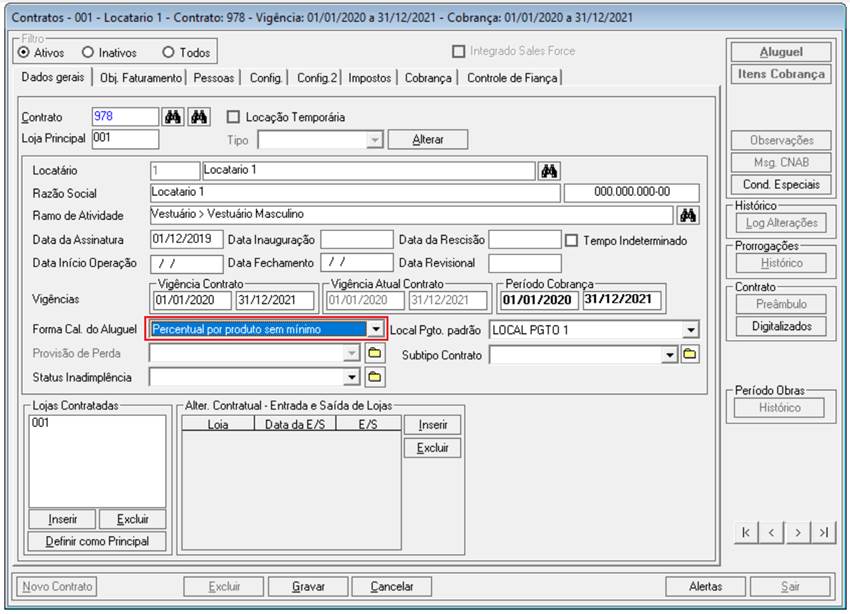Click the Data da E/S column header
The height and width of the screenshot is (614, 850).
coord(295,424)
